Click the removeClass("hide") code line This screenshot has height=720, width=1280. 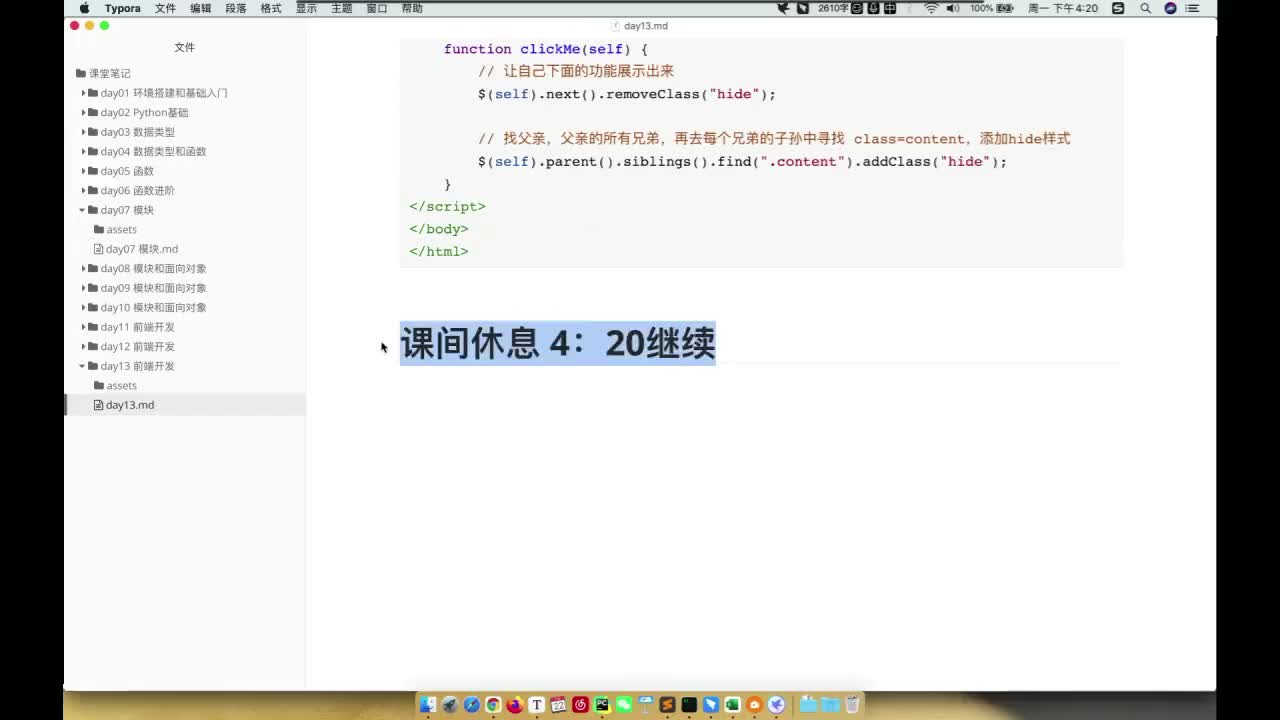point(627,94)
